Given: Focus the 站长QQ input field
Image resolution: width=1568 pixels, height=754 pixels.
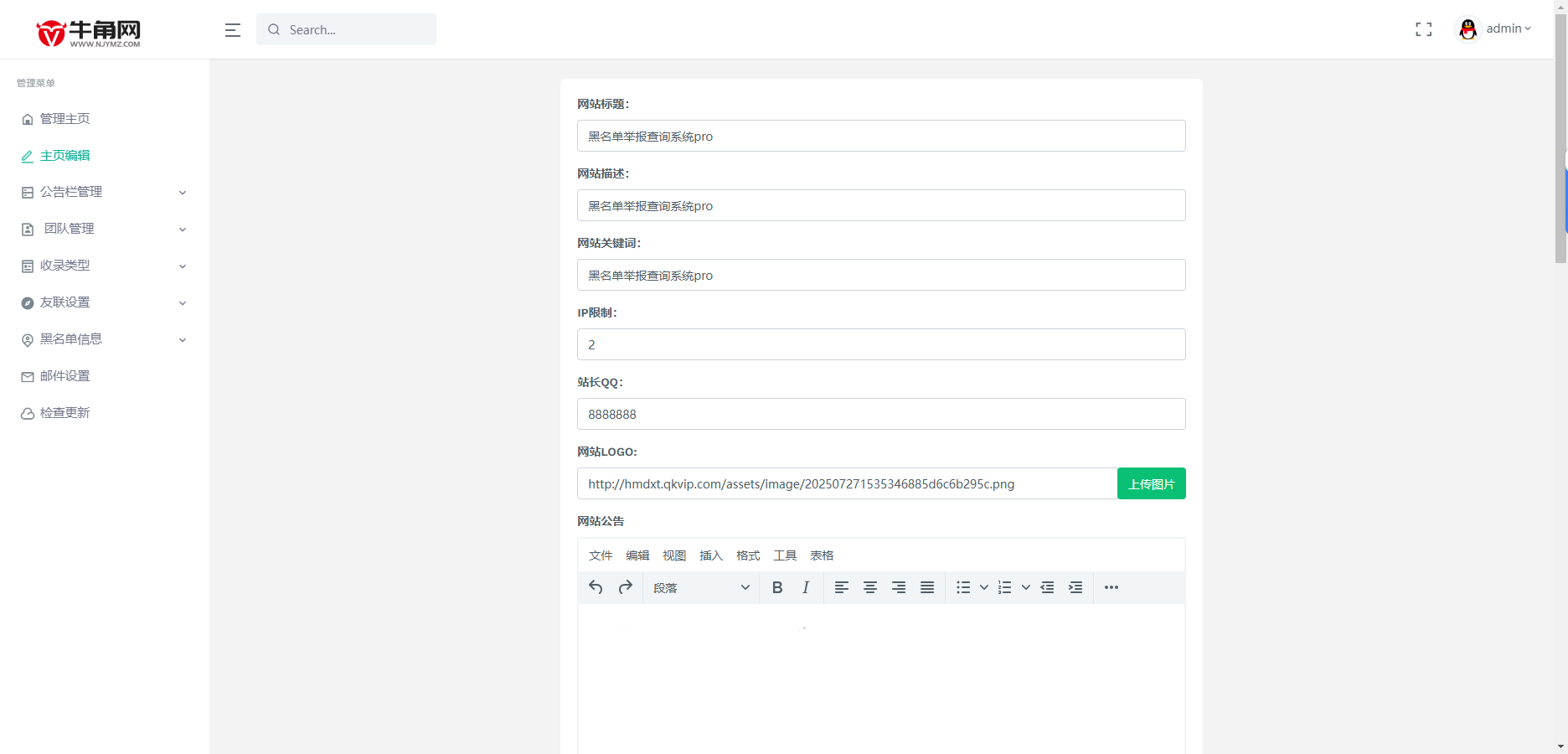Looking at the screenshot, I should click(881, 414).
